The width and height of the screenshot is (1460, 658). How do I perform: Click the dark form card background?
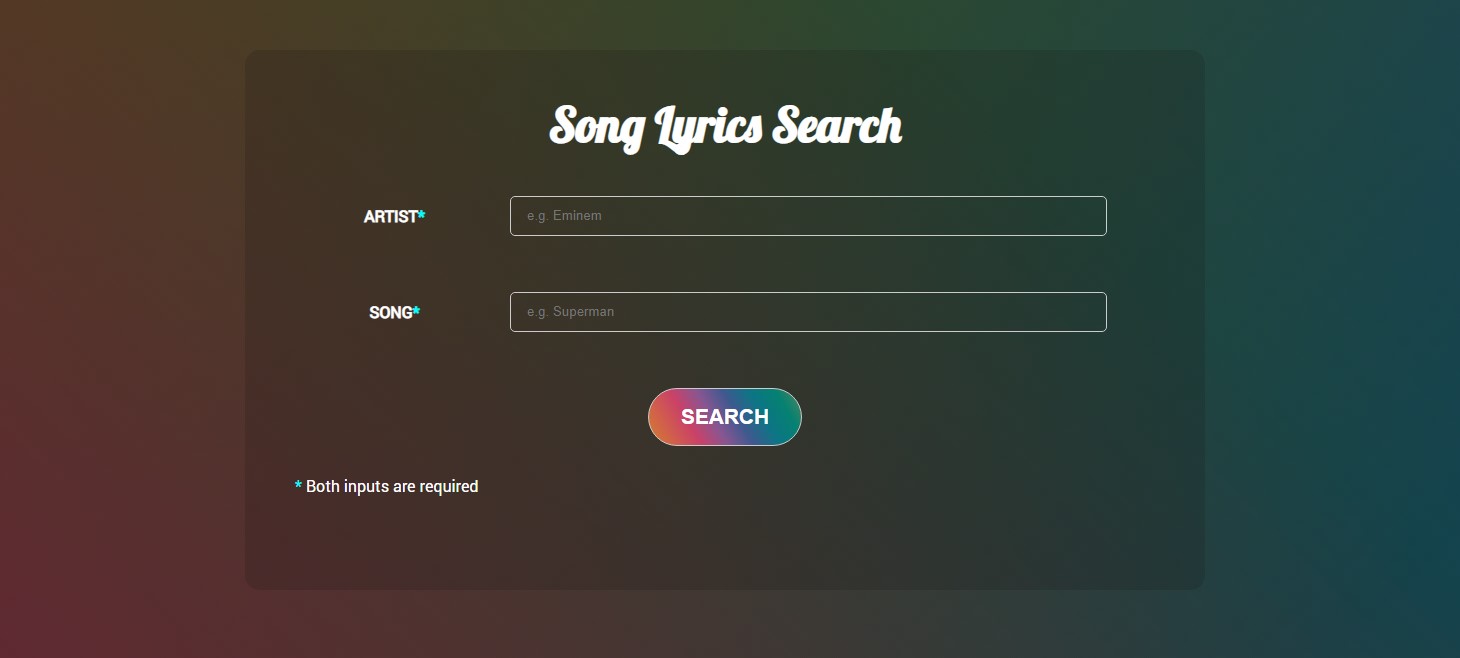point(725,545)
